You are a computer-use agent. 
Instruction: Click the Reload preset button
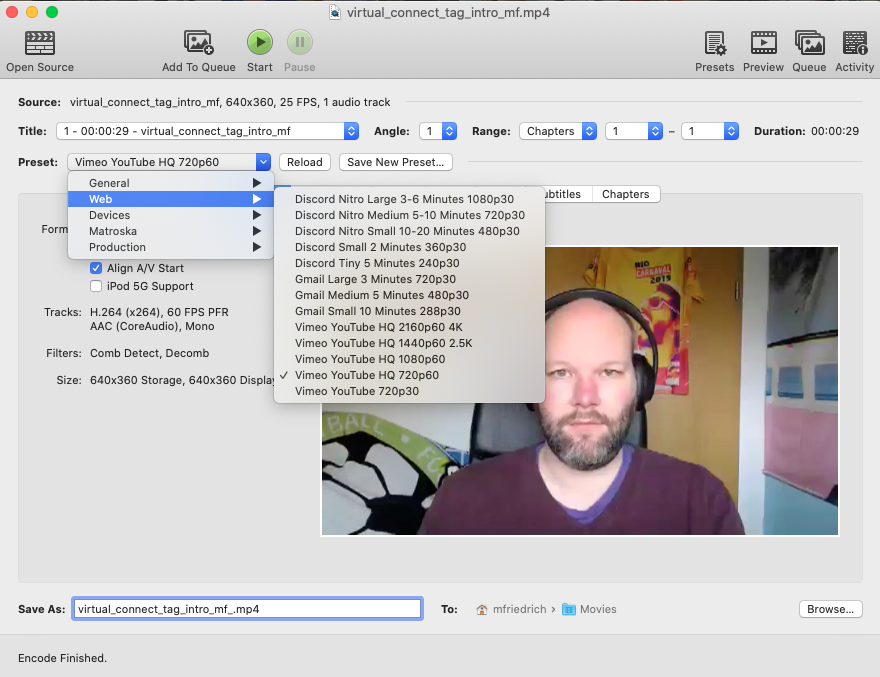pyautogui.click(x=305, y=162)
